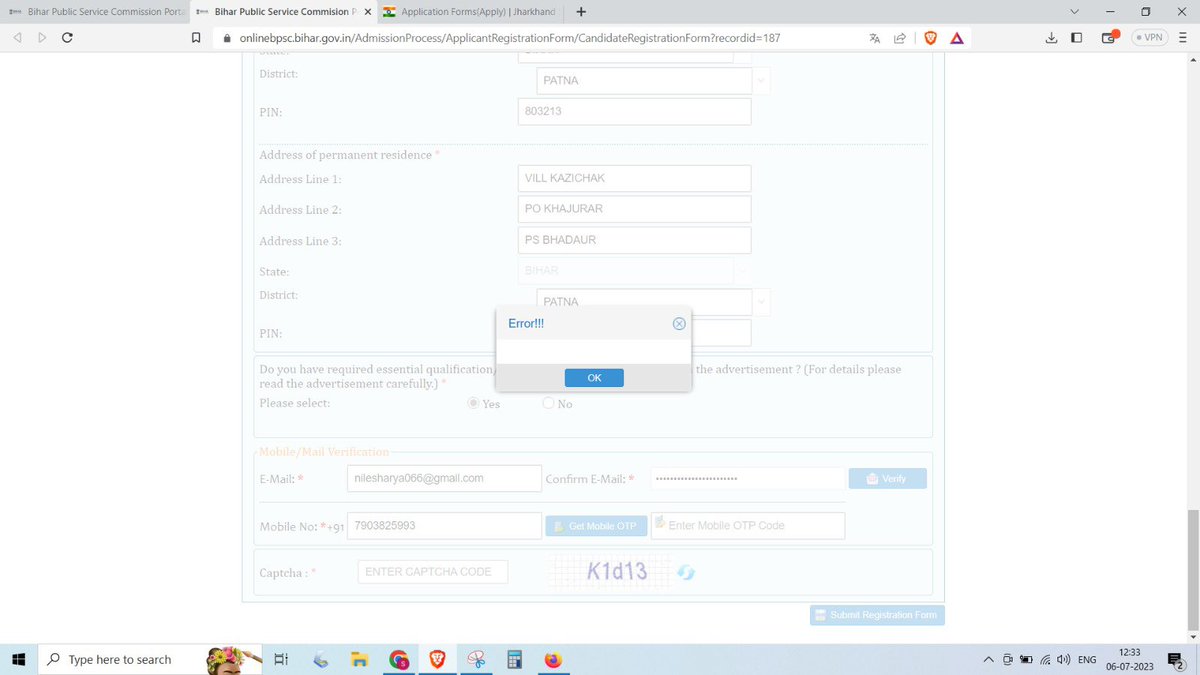This screenshot has height=675, width=1200.
Task: Switch to Application Forms(Apply) Jharkhand tab
Action: (470, 12)
